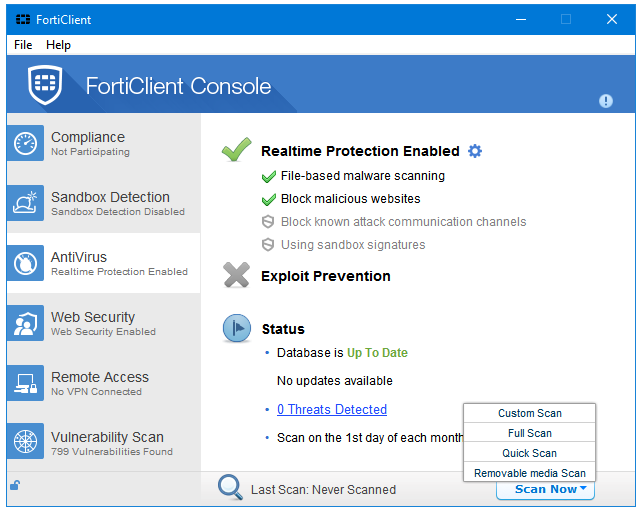The width and height of the screenshot is (640, 512).
Task: Click the alert notification icon in header
Action: (x=606, y=101)
